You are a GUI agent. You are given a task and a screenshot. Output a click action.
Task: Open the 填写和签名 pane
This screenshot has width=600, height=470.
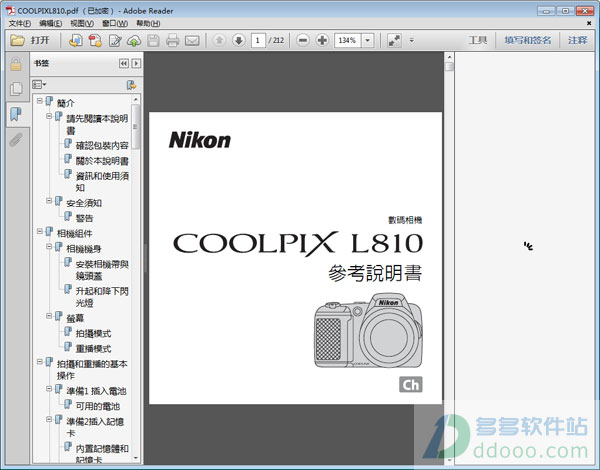[x=527, y=40]
